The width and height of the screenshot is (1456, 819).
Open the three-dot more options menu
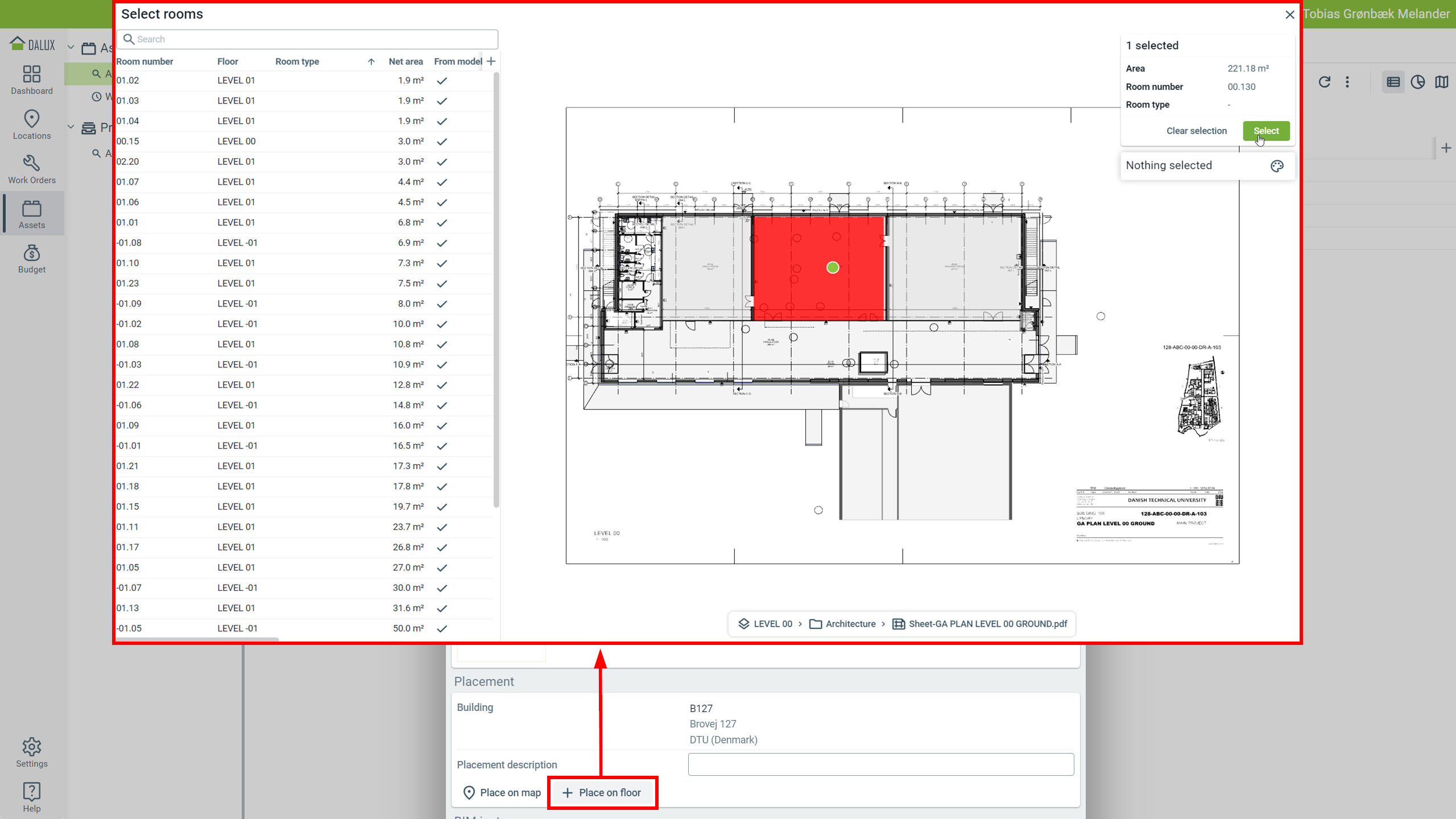click(1347, 82)
